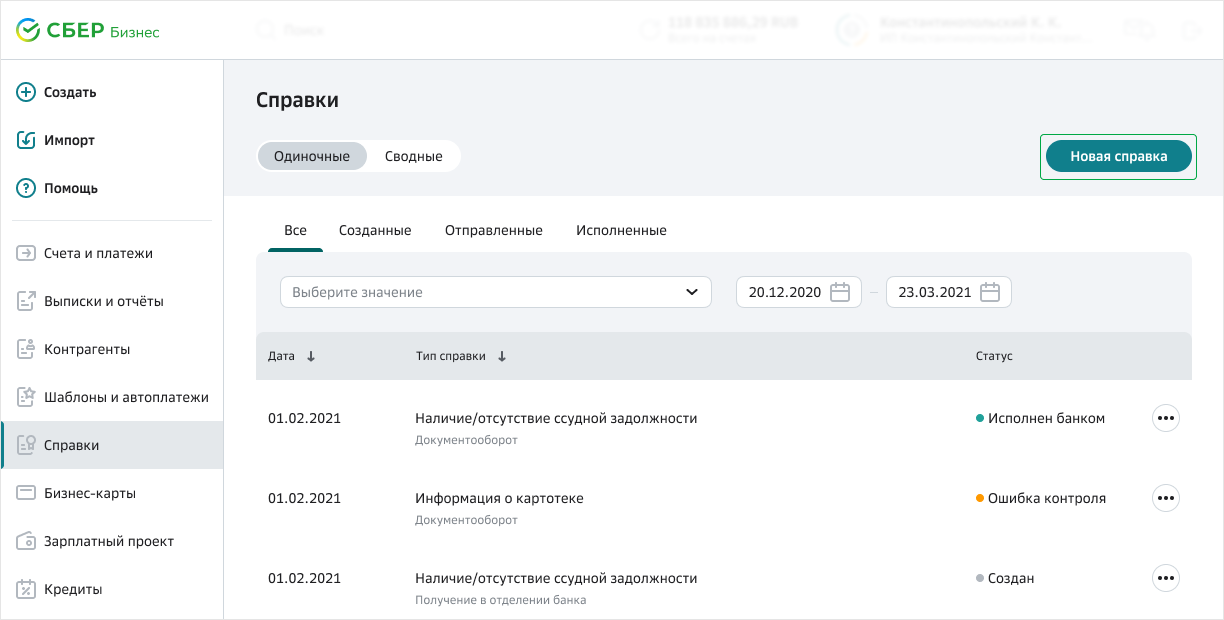Click the Помощь question mark icon
Viewport: 1224px width, 620px height.
pos(26,188)
